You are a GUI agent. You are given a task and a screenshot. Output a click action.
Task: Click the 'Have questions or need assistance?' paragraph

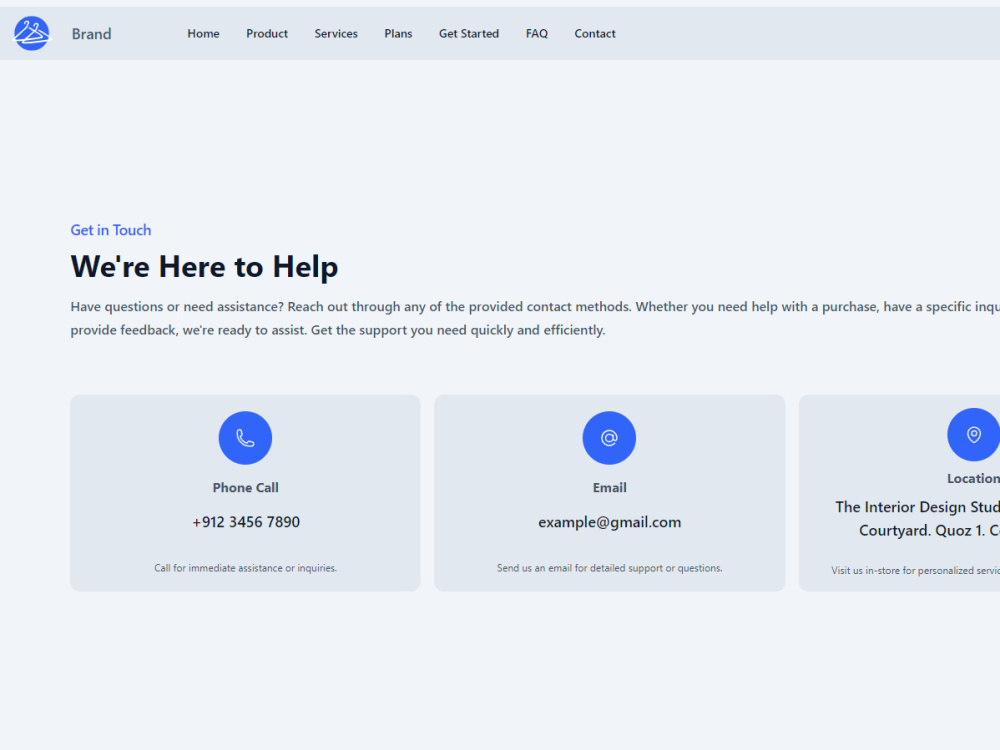(535, 318)
